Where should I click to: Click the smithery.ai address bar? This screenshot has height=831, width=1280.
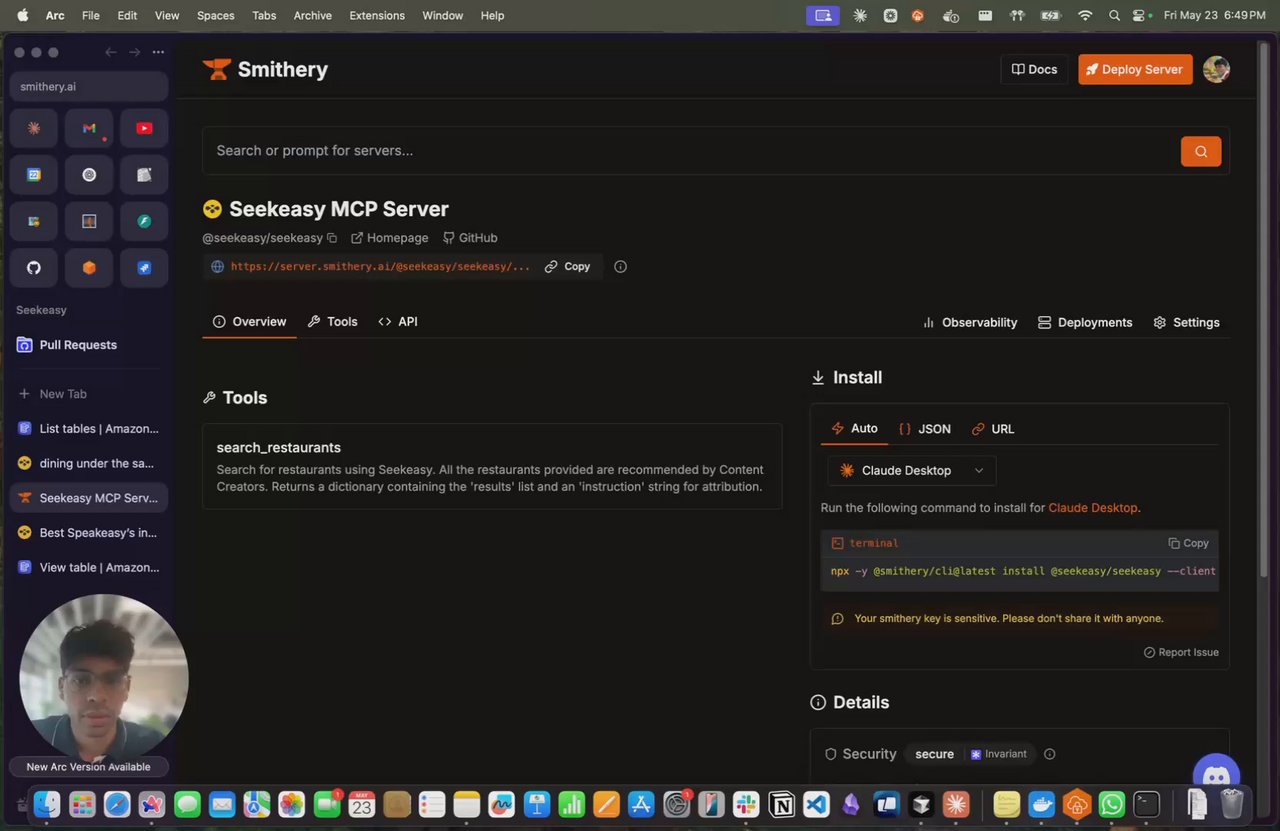89,87
